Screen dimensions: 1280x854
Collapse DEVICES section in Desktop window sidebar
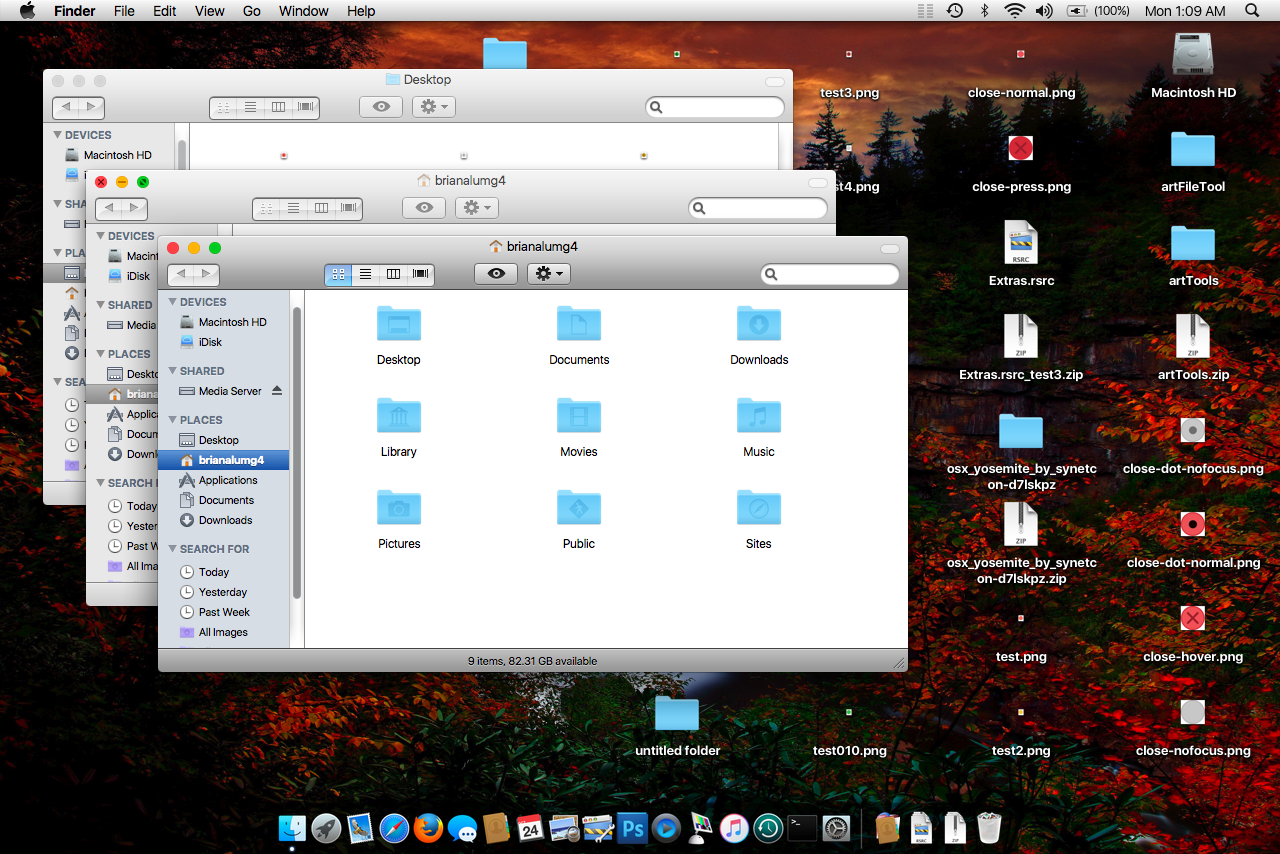click(x=58, y=135)
